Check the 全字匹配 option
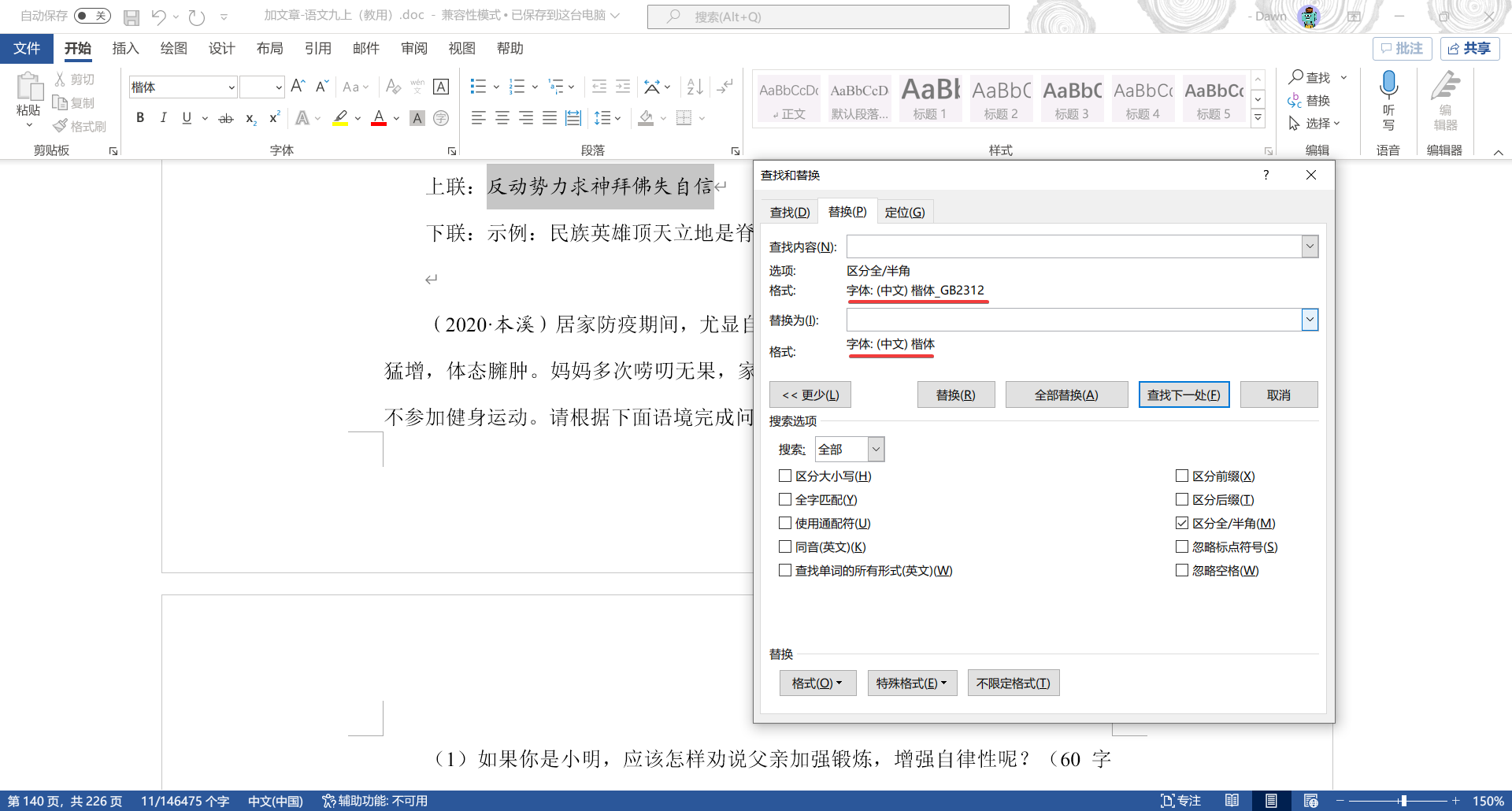 (785, 499)
